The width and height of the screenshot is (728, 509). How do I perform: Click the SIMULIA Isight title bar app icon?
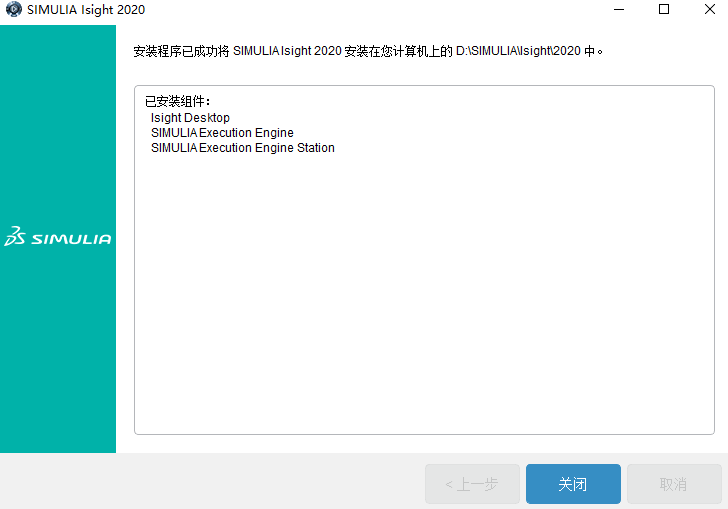click(13, 10)
